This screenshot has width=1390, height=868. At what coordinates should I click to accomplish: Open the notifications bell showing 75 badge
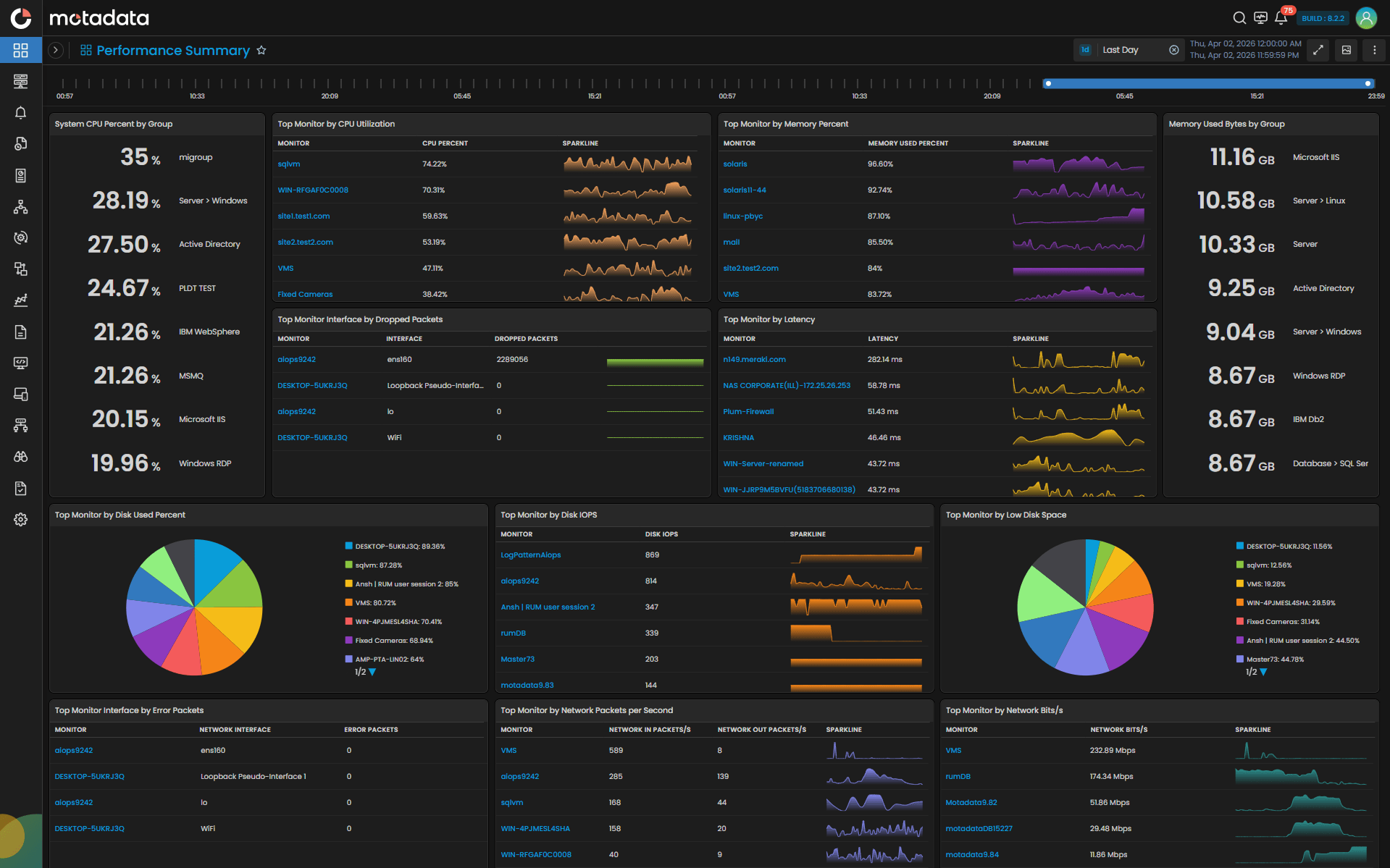[x=1281, y=17]
